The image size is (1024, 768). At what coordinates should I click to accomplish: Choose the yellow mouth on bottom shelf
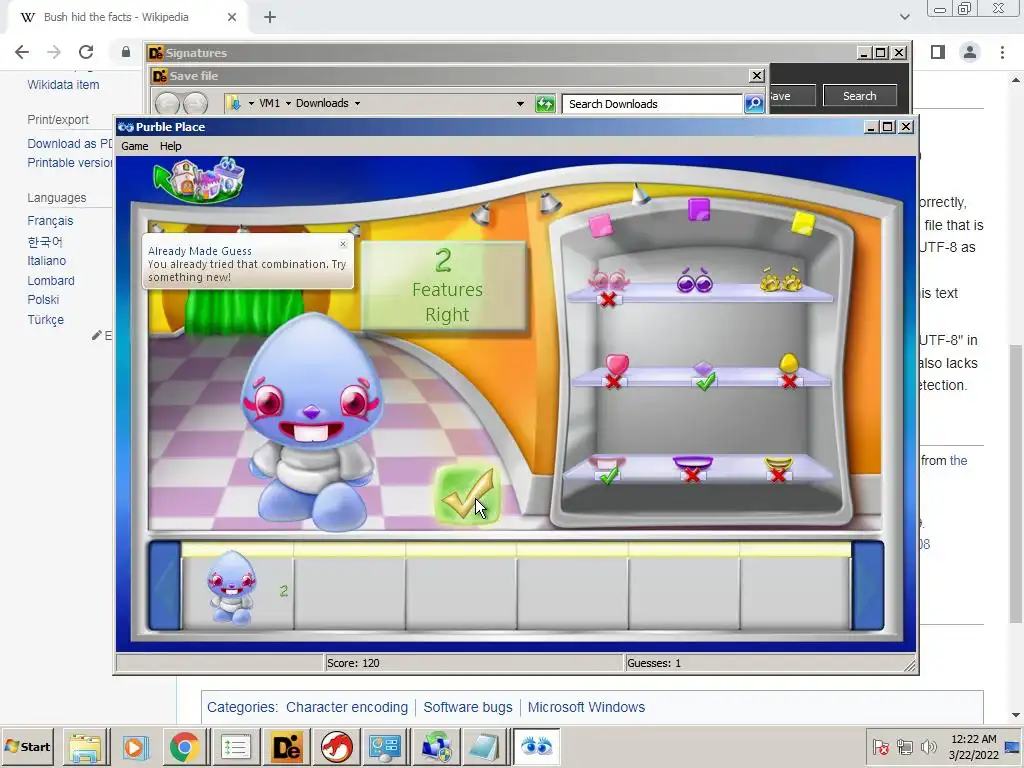click(x=778, y=463)
